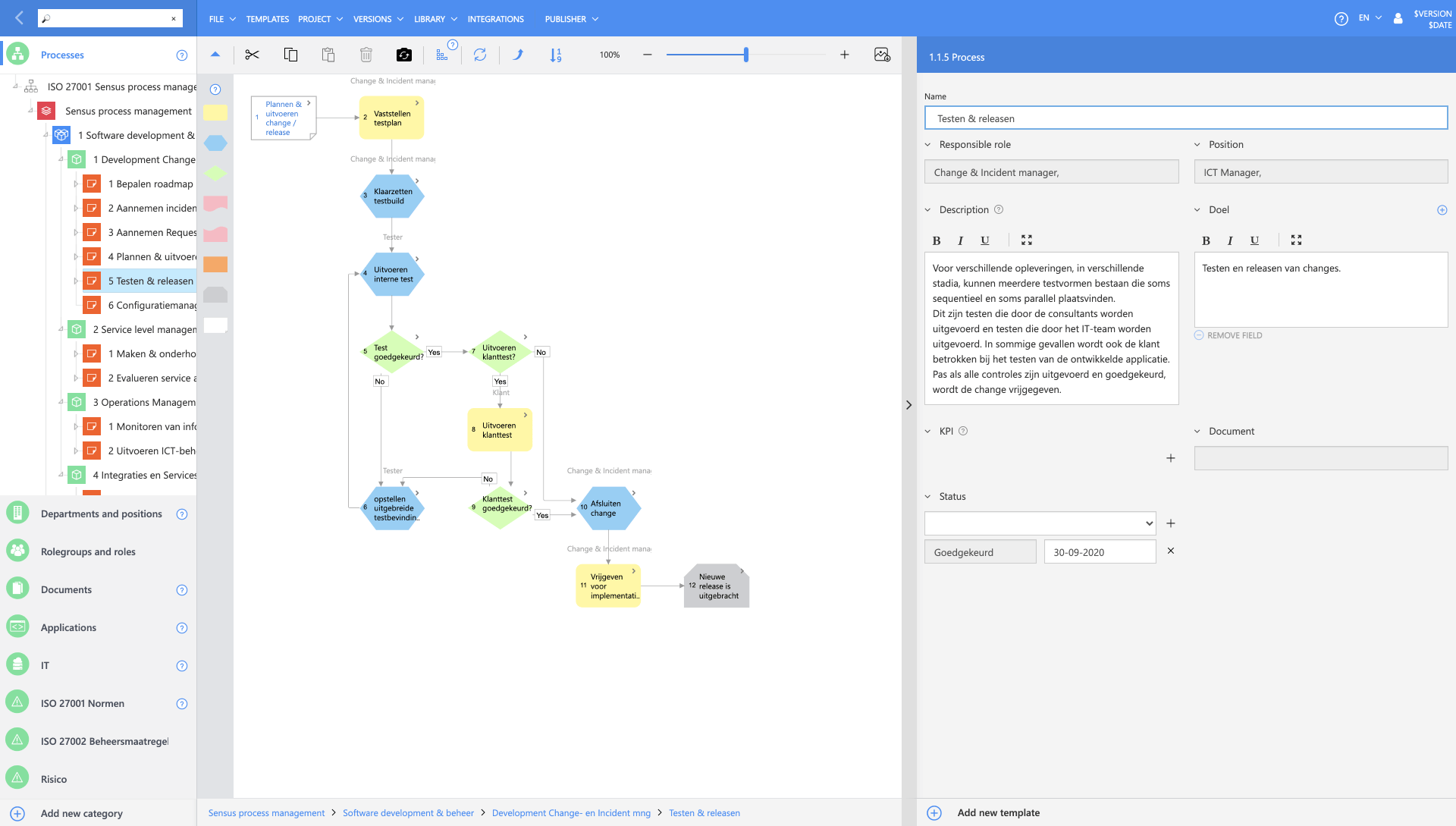Click Description fullscreen expand icon

(x=1027, y=240)
